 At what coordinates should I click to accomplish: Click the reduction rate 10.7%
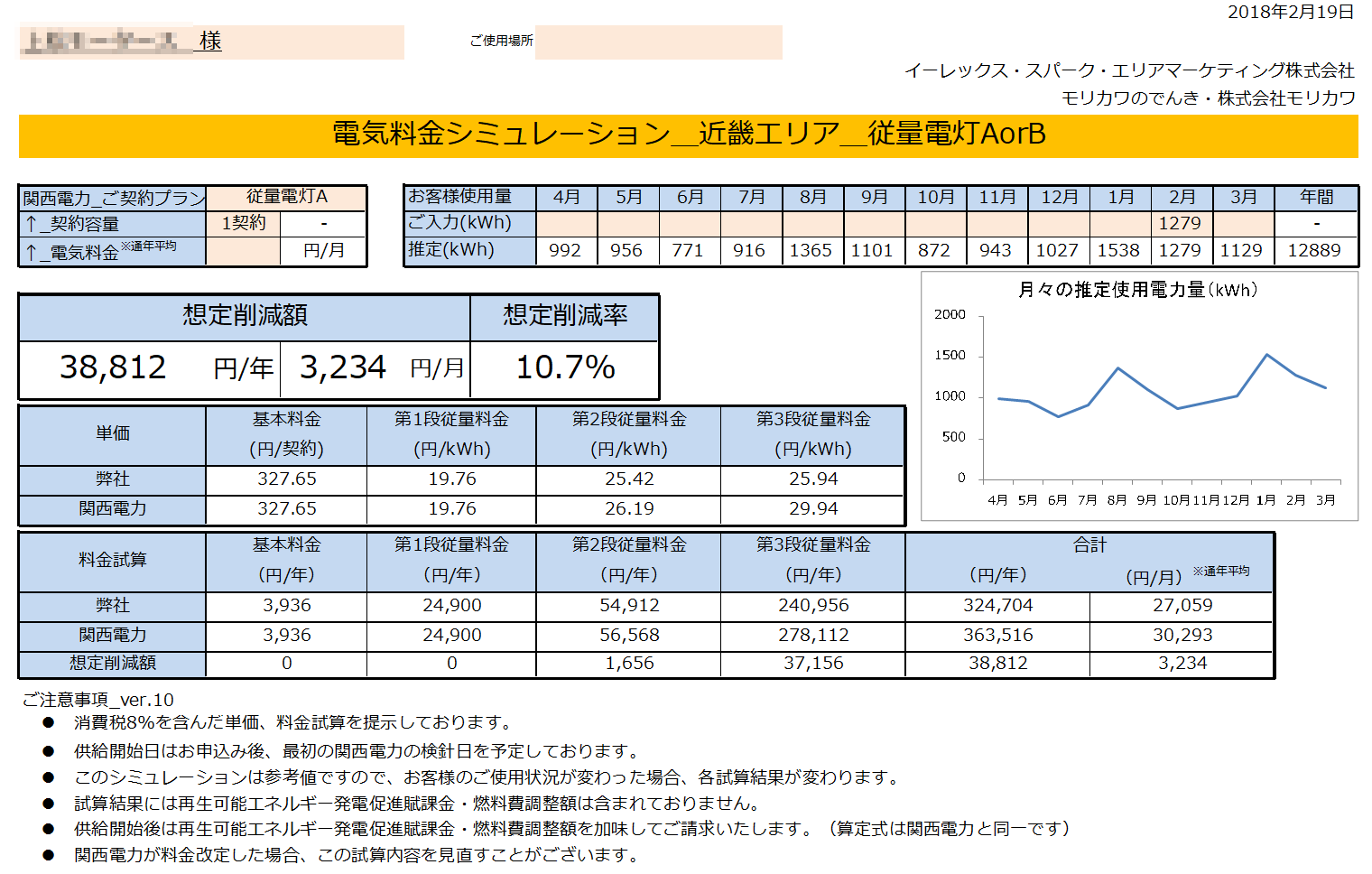point(565,368)
